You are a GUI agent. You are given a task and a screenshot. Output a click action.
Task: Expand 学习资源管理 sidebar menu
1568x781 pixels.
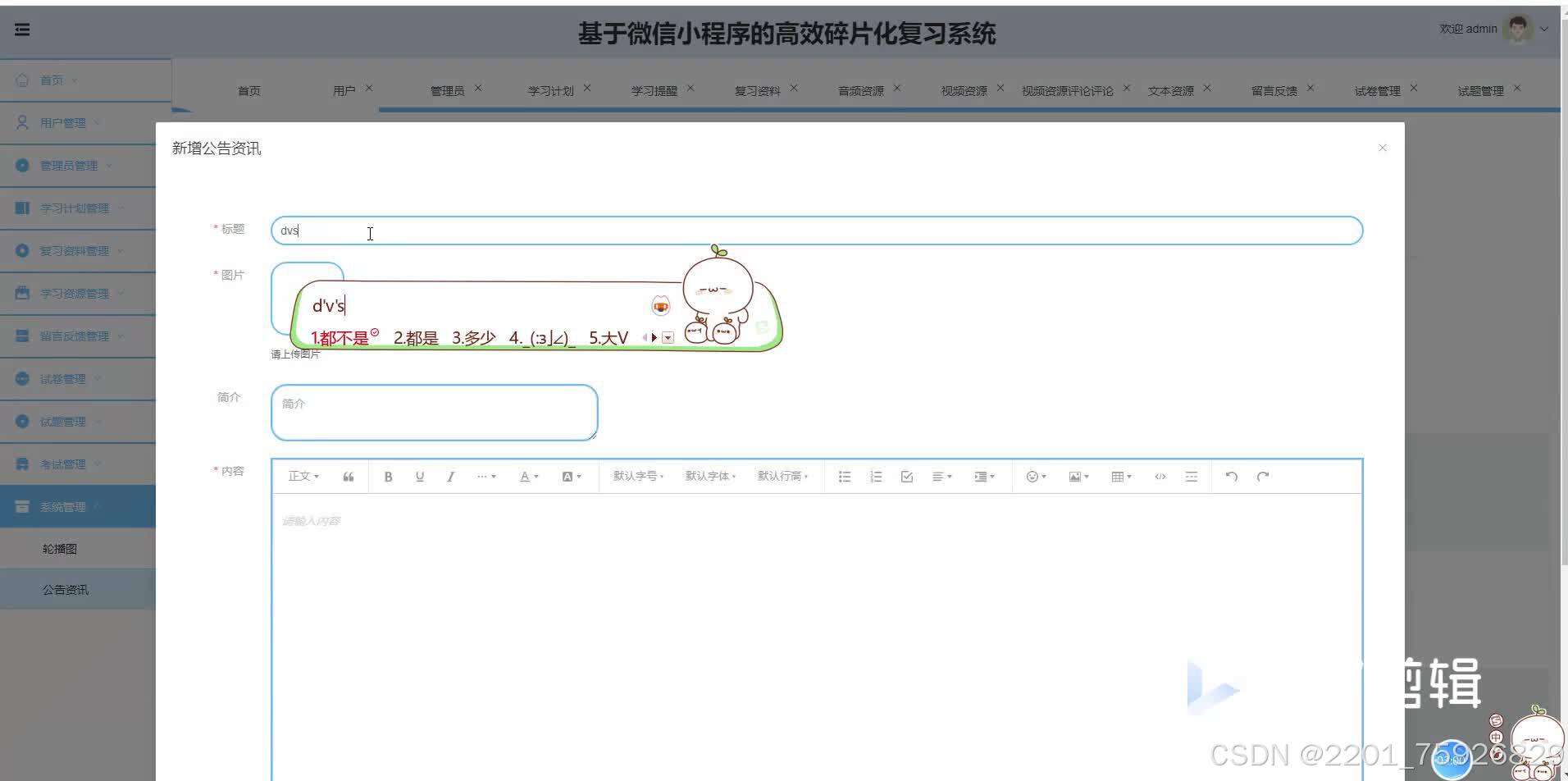[x=78, y=293]
